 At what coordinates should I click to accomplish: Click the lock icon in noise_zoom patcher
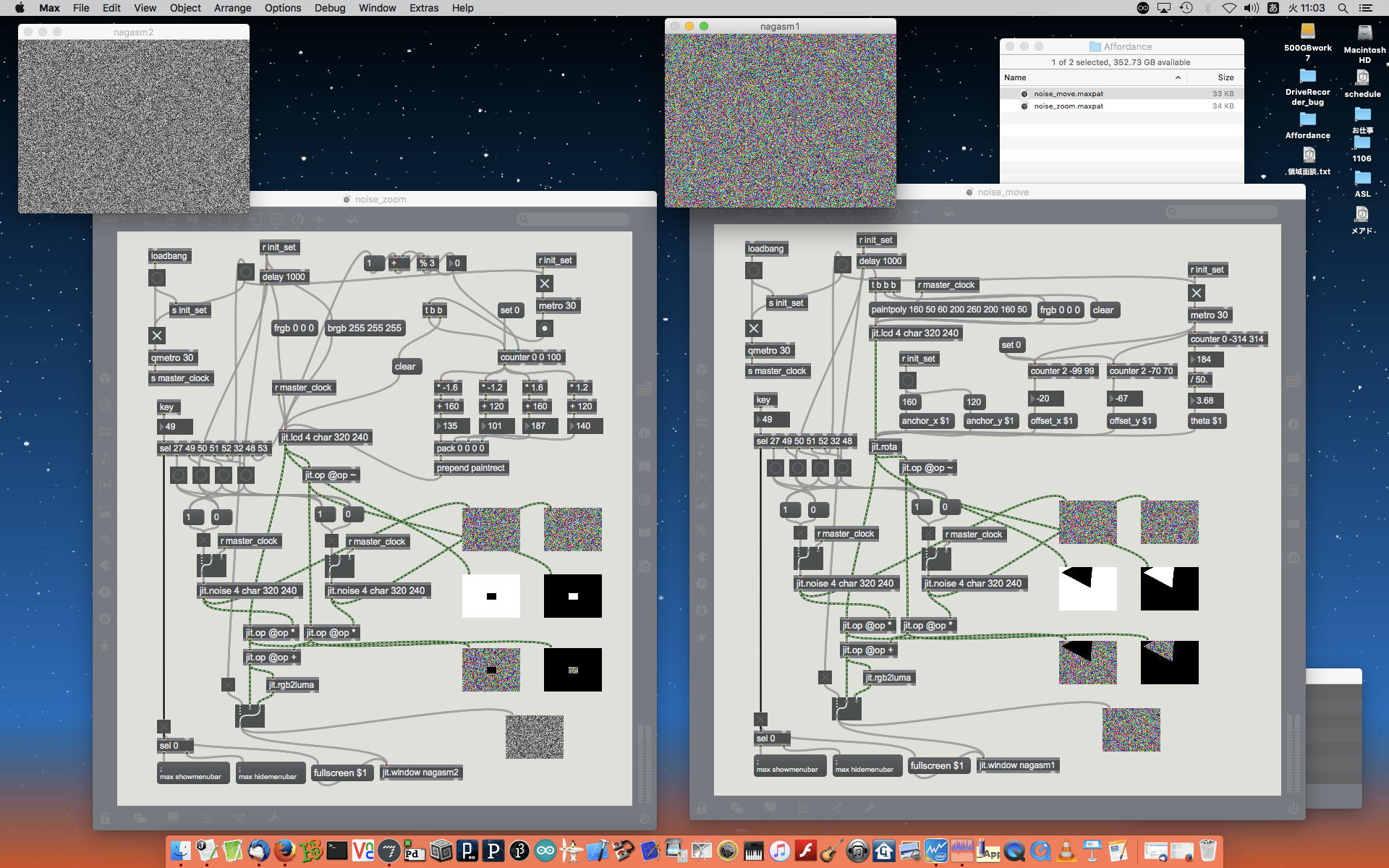point(106,818)
